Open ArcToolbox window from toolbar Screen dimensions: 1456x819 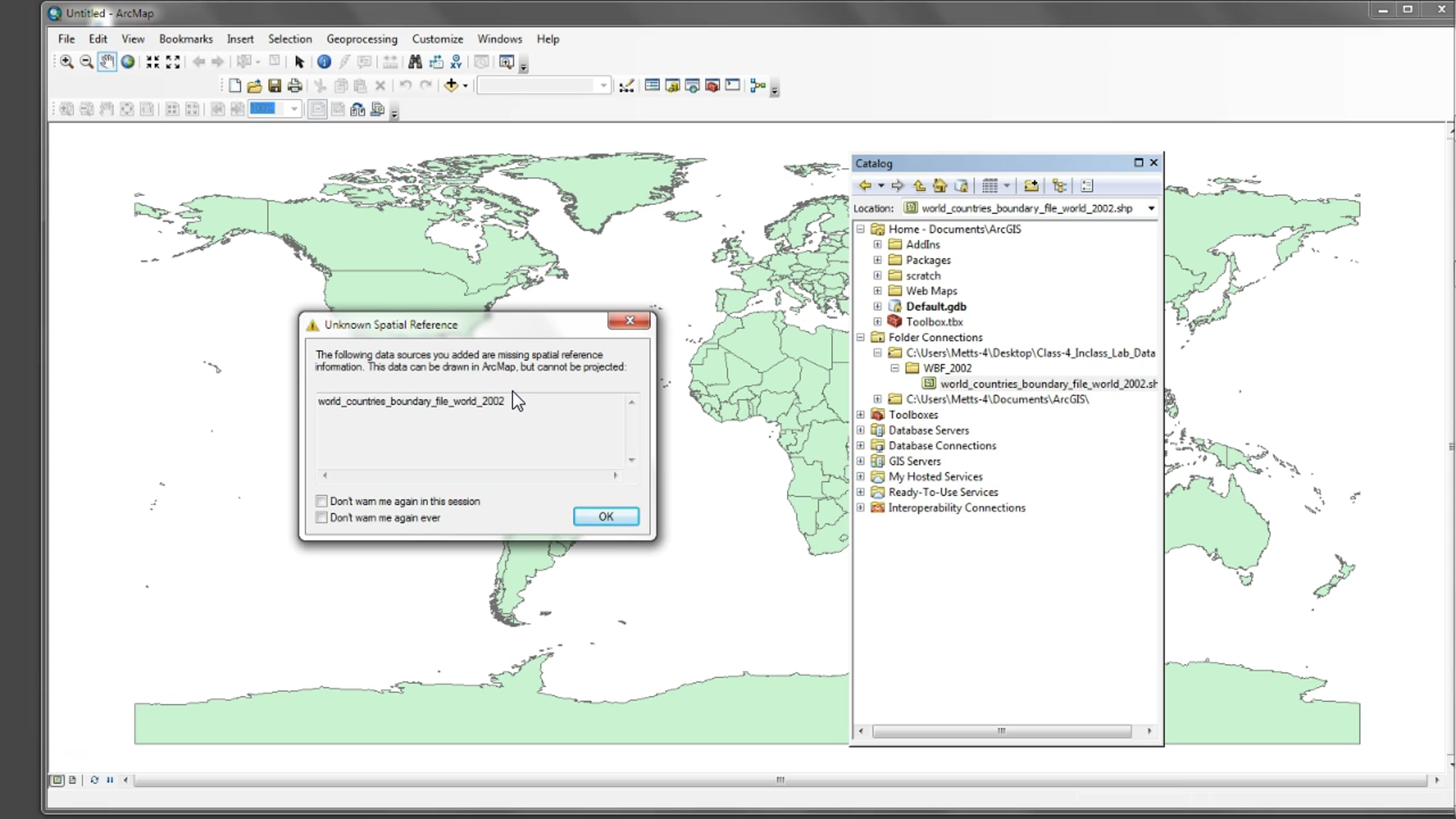coord(712,86)
